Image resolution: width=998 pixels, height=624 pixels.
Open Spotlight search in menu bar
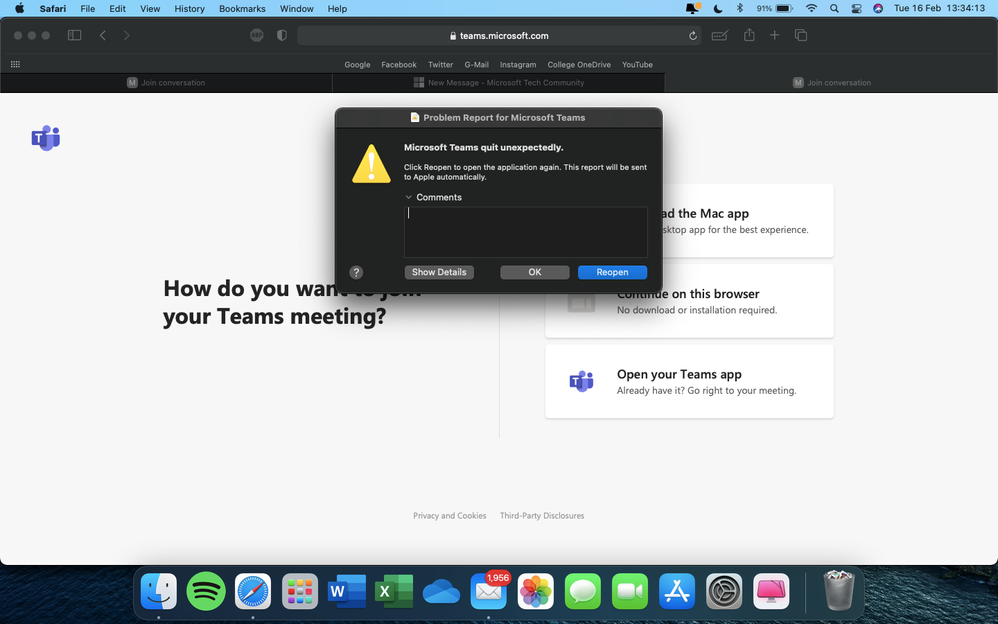834,8
